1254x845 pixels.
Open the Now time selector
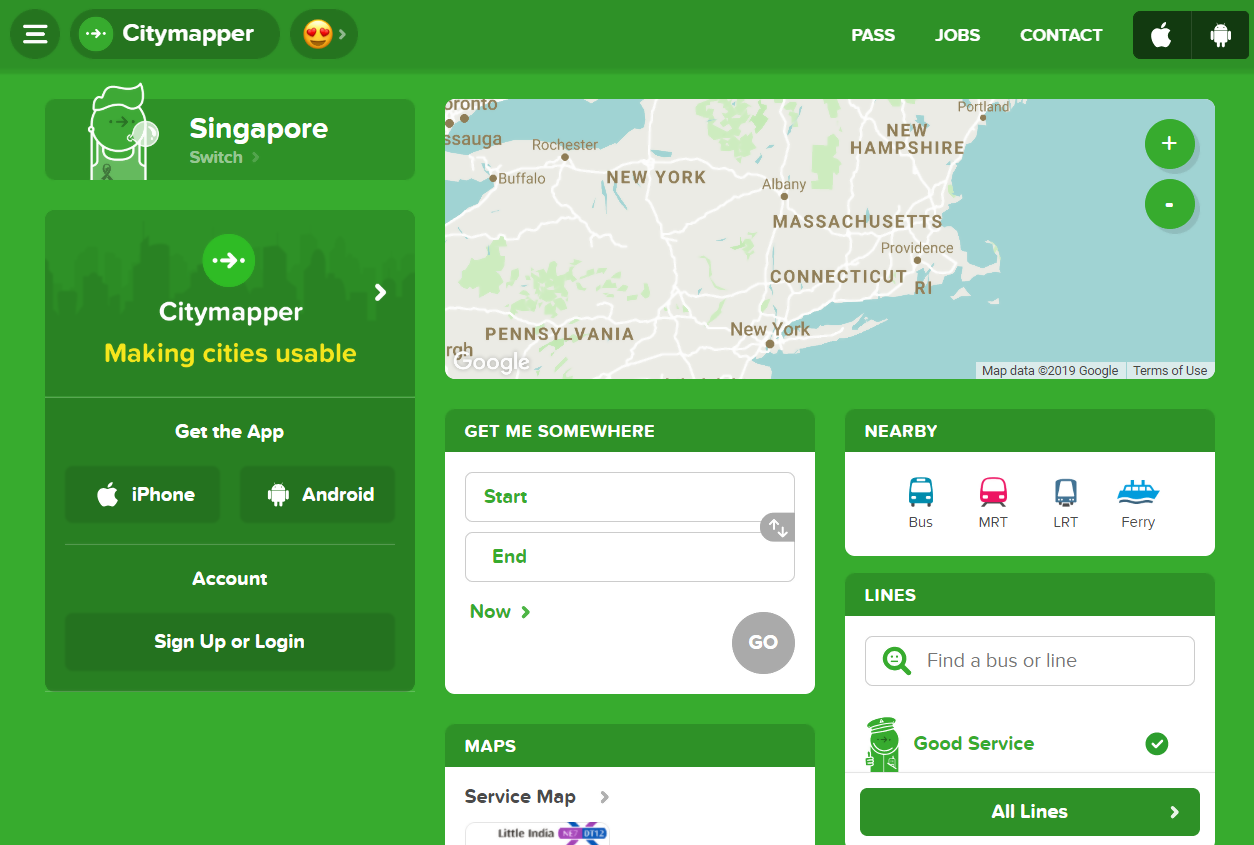(500, 611)
